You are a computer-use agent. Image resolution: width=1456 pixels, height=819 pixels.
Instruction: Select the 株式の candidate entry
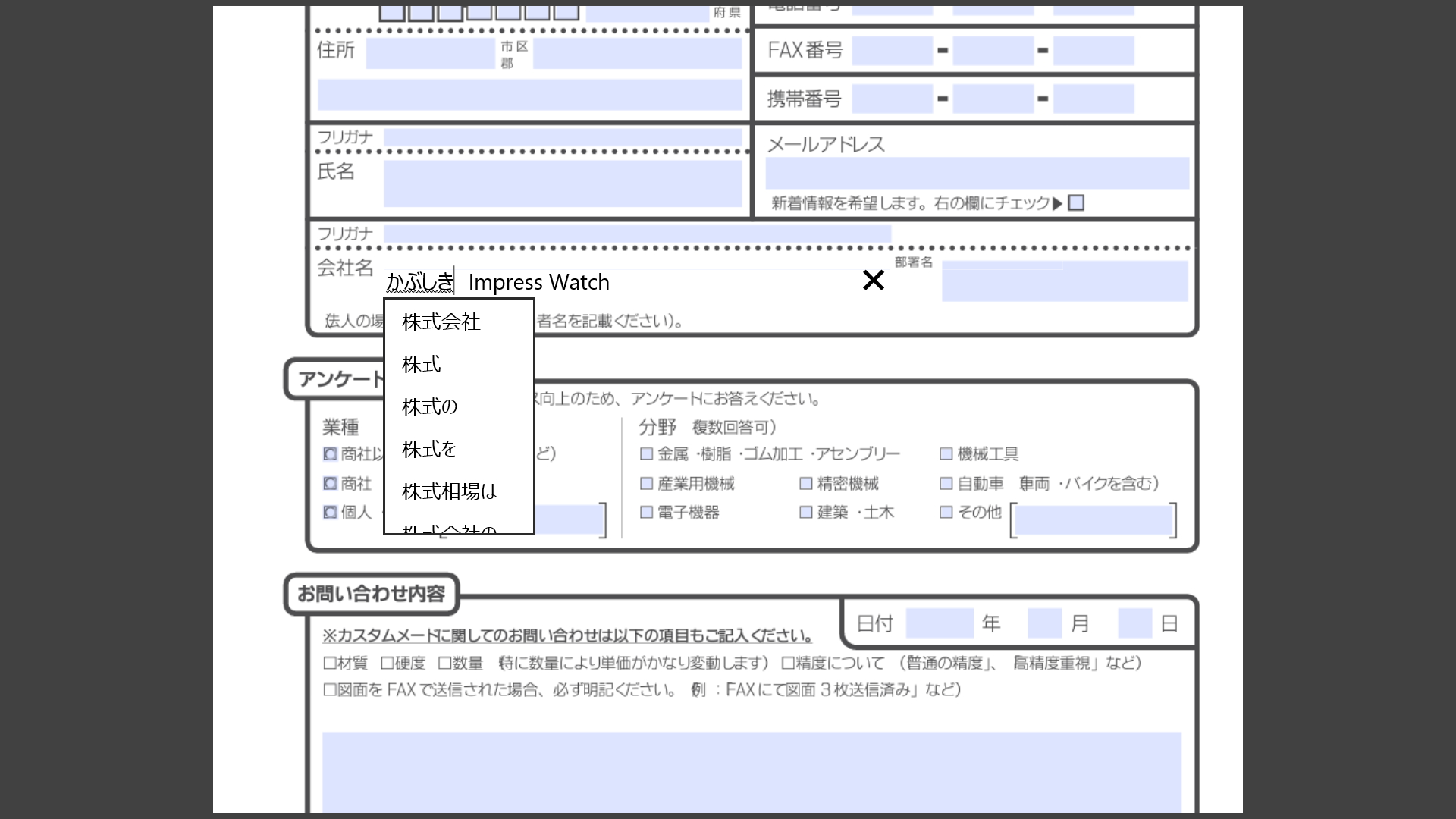coord(428,406)
